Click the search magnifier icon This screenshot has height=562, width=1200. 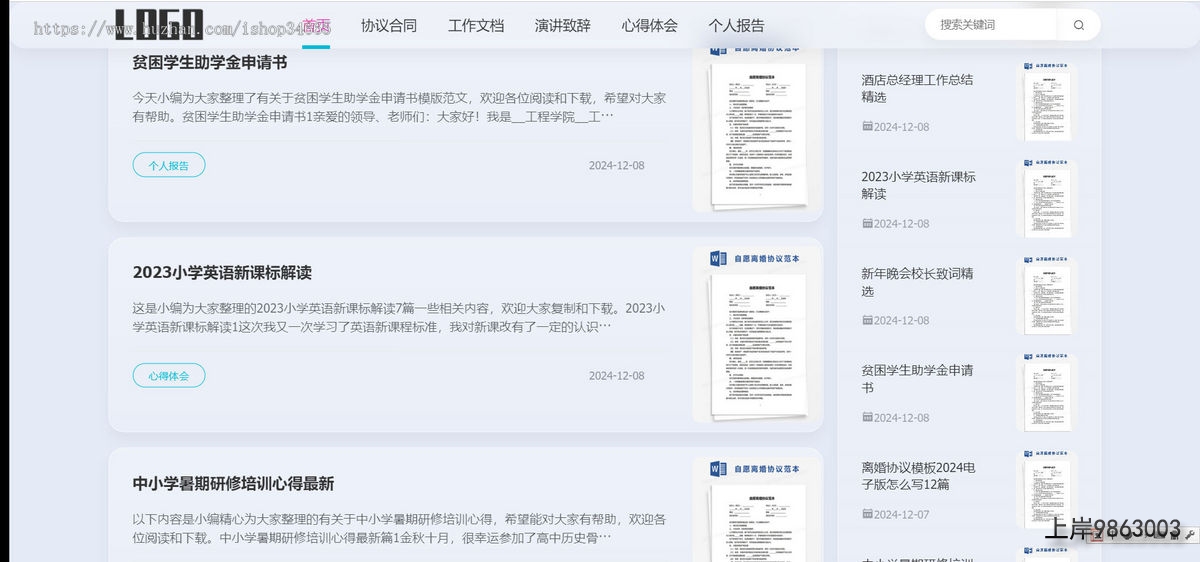1078,25
